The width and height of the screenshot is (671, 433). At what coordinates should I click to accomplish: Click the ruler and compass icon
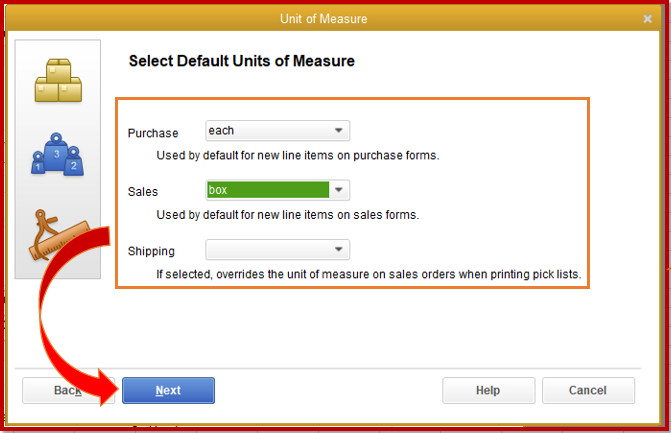52,235
